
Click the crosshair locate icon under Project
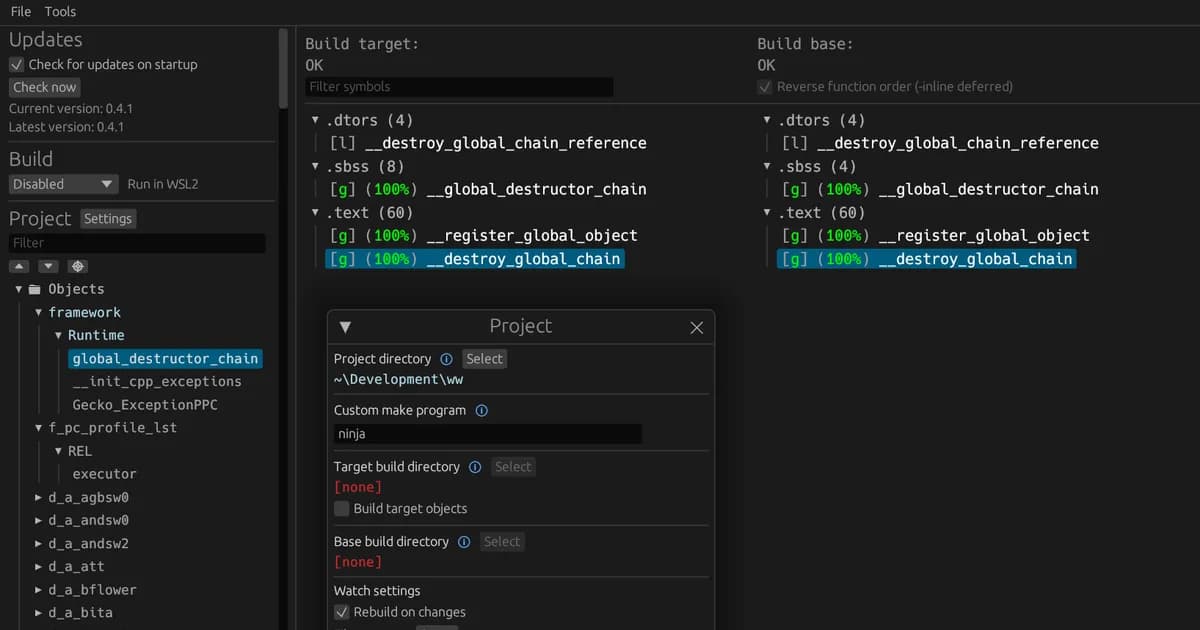pos(78,266)
